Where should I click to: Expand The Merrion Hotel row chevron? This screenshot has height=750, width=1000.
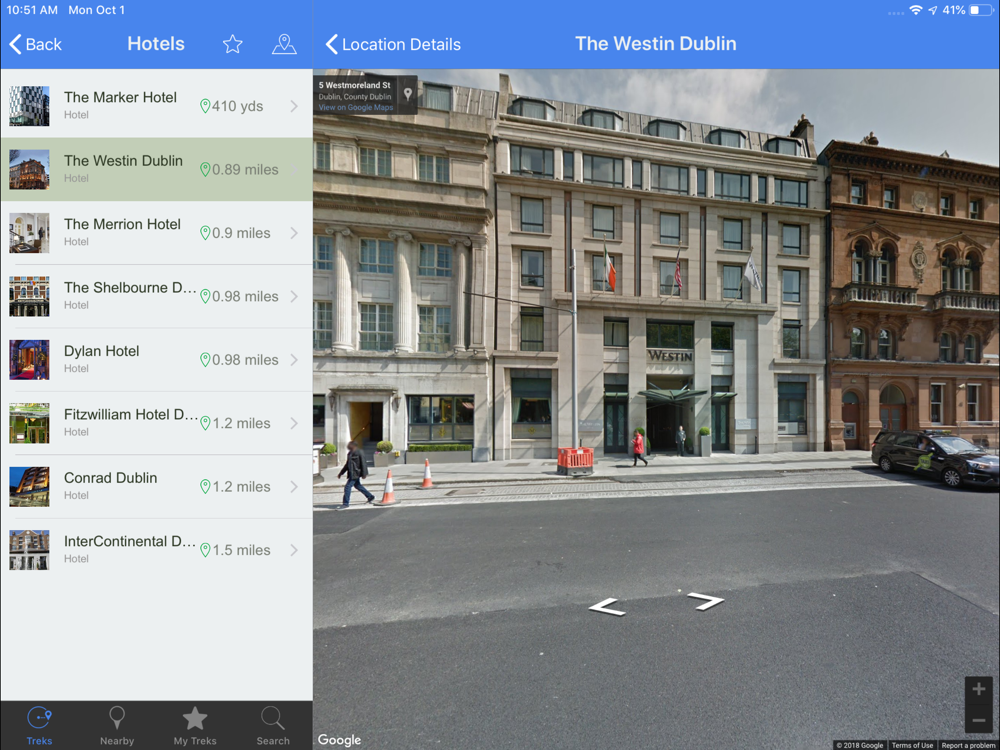click(294, 233)
